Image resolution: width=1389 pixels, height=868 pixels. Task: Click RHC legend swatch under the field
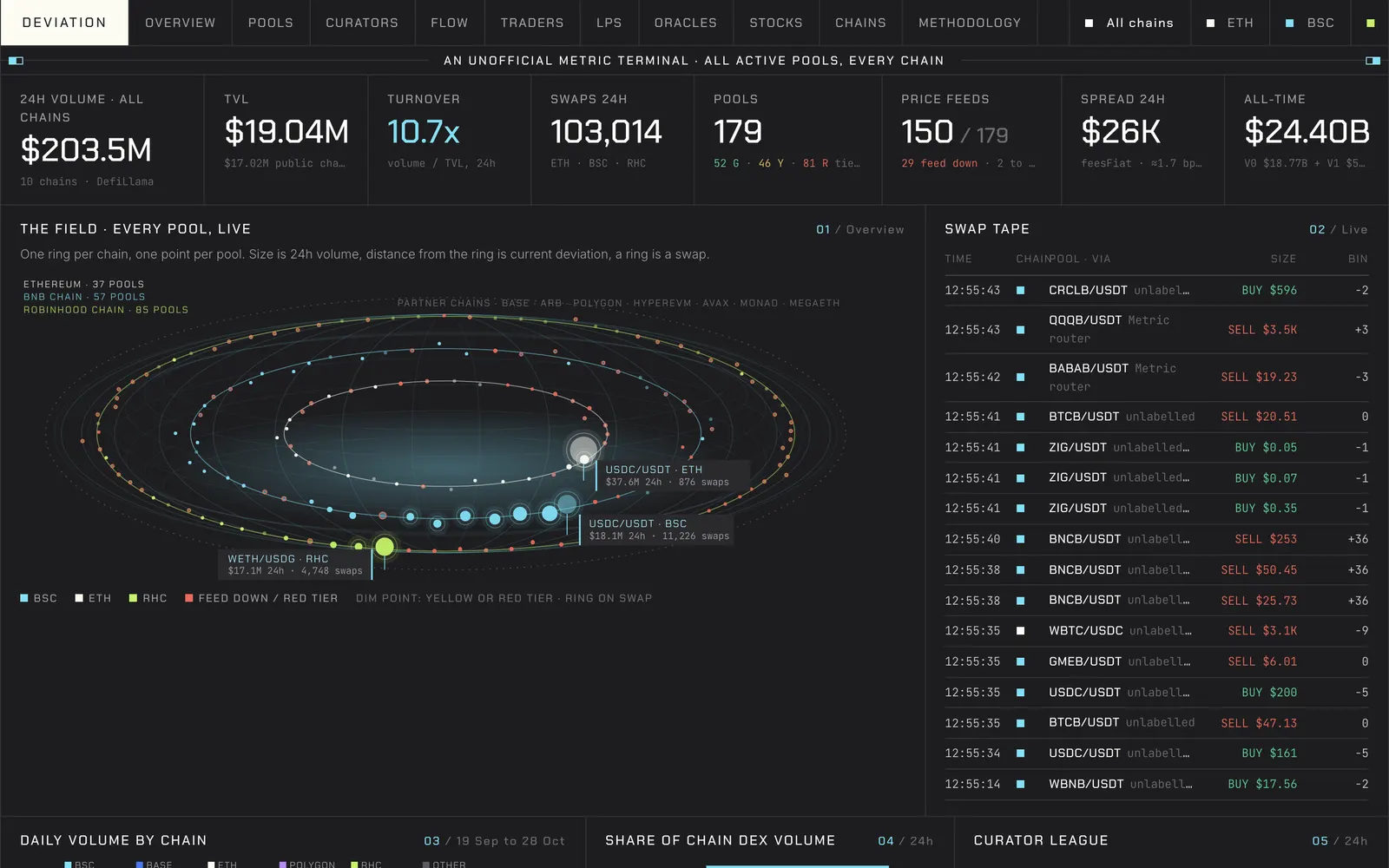point(133,598)
